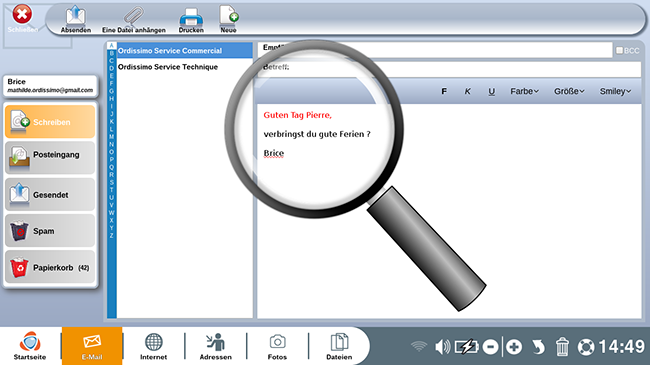Open the Spam folder
Viewport: 650px width, 365px height.
(50, 231)
